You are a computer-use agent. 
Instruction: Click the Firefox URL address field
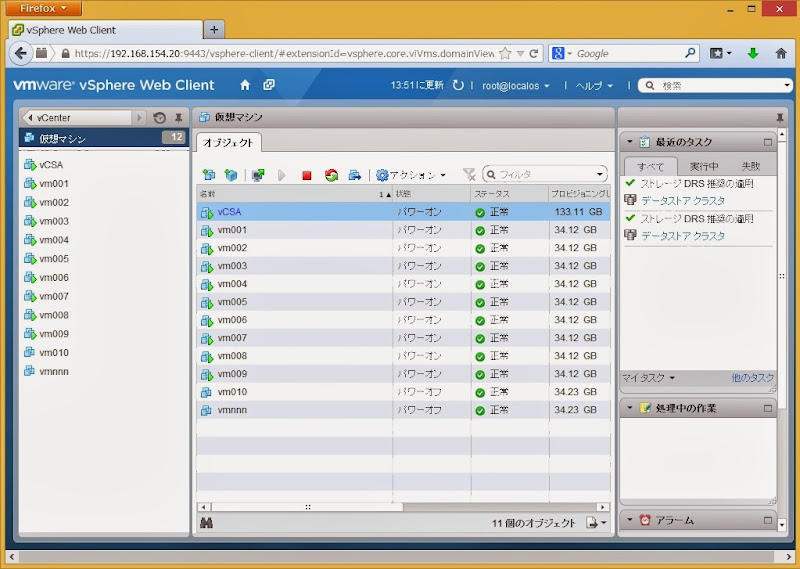pos(284,53)
